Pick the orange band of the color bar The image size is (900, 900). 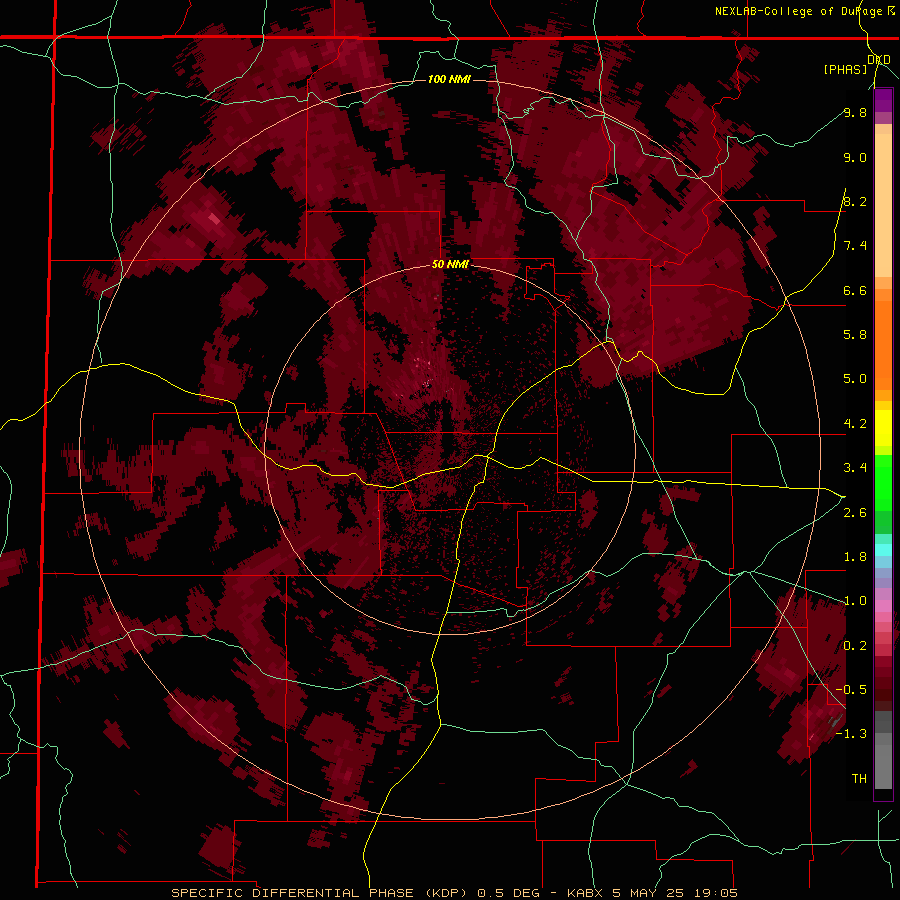pyautogui.click(x=883, y=344)
